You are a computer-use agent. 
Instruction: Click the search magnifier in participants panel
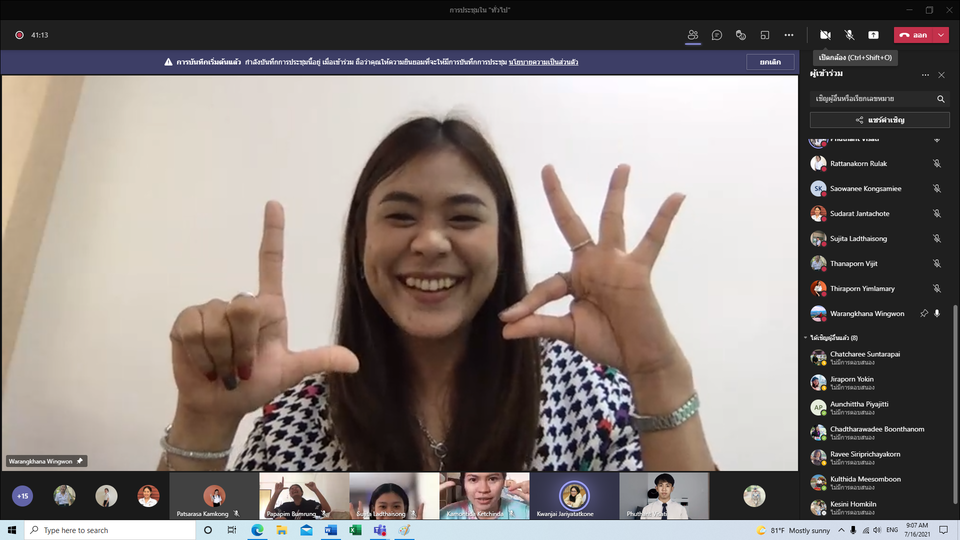[941, 99]
